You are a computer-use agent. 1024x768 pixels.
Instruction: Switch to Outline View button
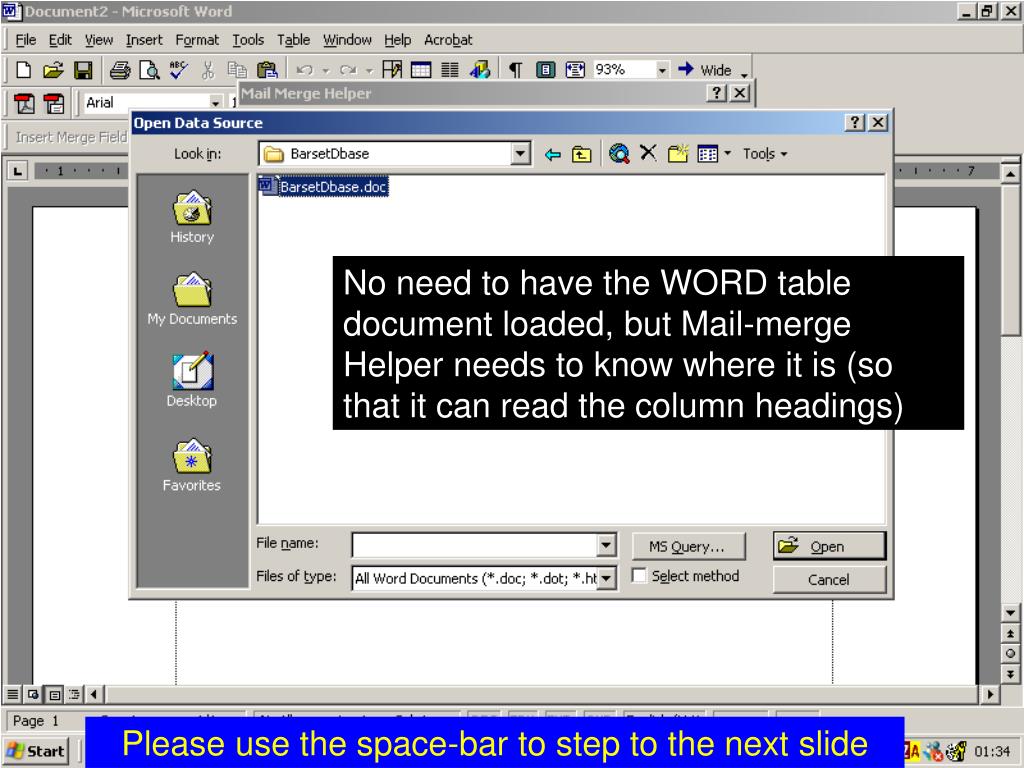coord(74,694)
